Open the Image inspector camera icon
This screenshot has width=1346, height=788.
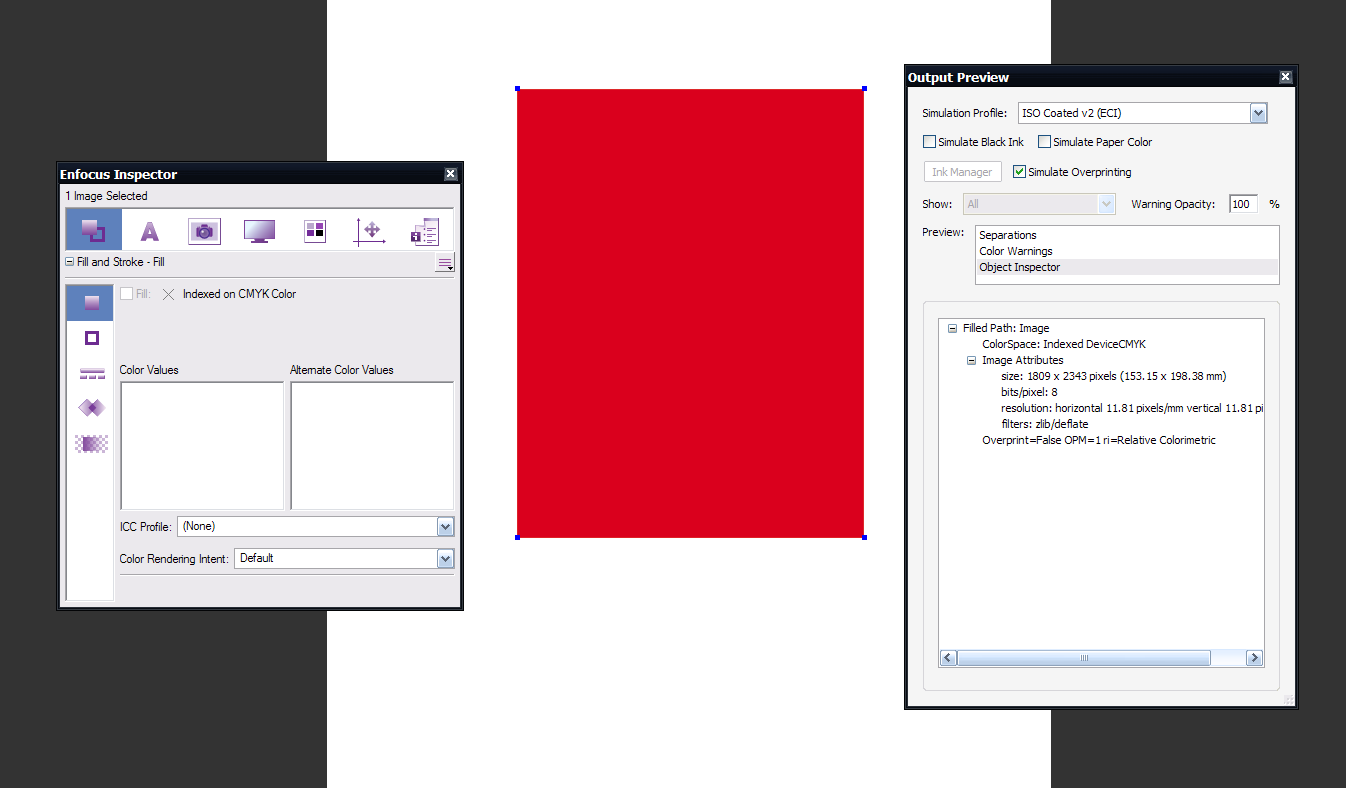click(x=204, y=231)
